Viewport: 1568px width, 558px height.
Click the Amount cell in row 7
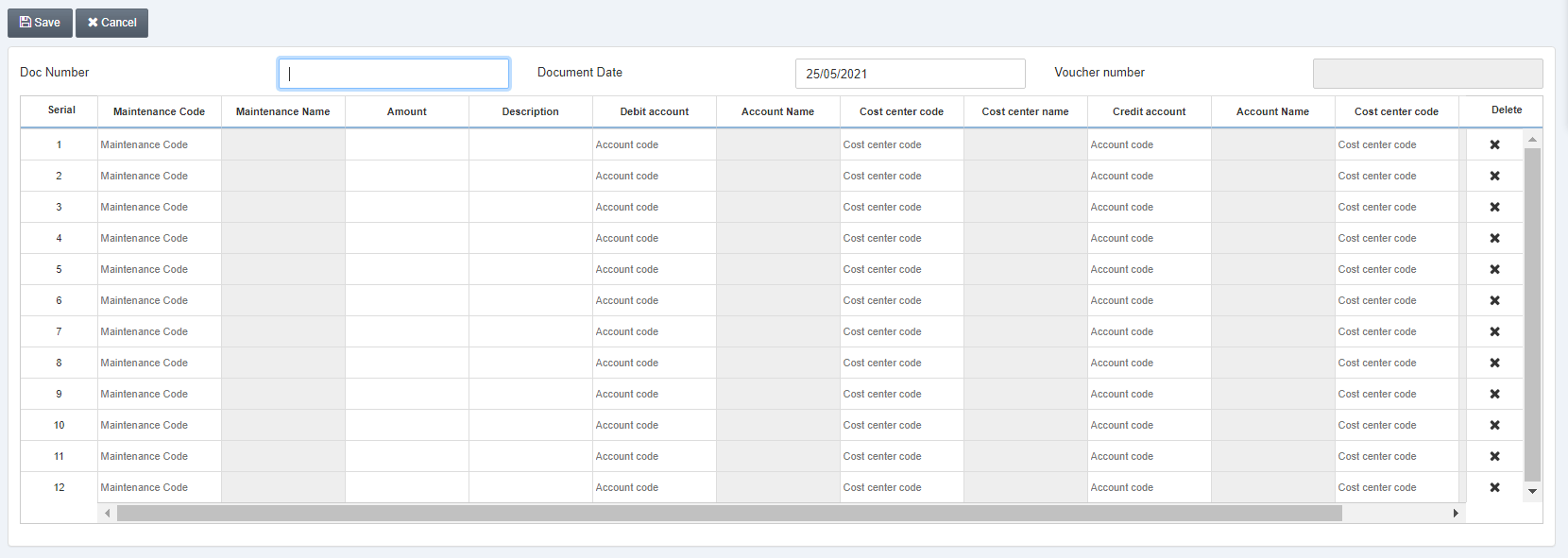tap(407, 331)
